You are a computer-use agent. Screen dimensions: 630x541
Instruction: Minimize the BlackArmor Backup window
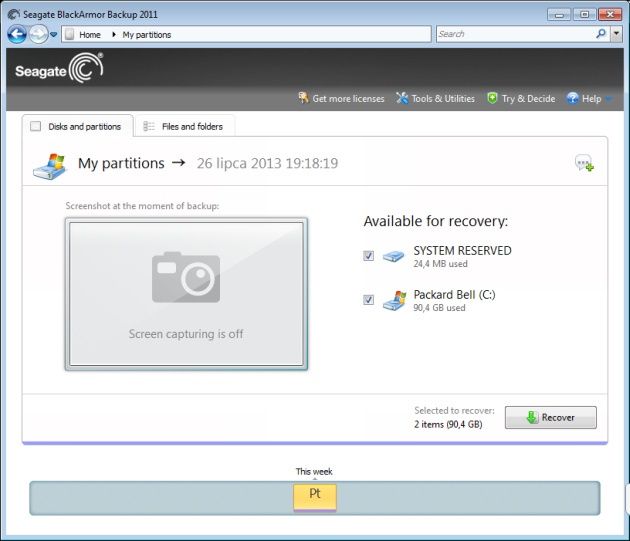pos(558,14)
